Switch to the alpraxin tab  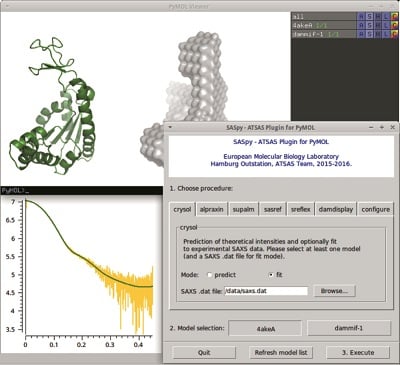[x=212, y=209]
